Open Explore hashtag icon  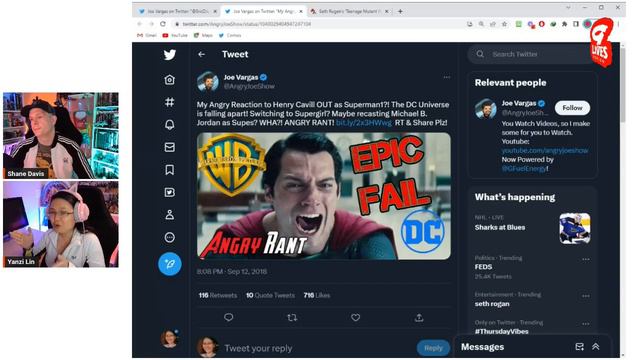(x=169, y=102)
